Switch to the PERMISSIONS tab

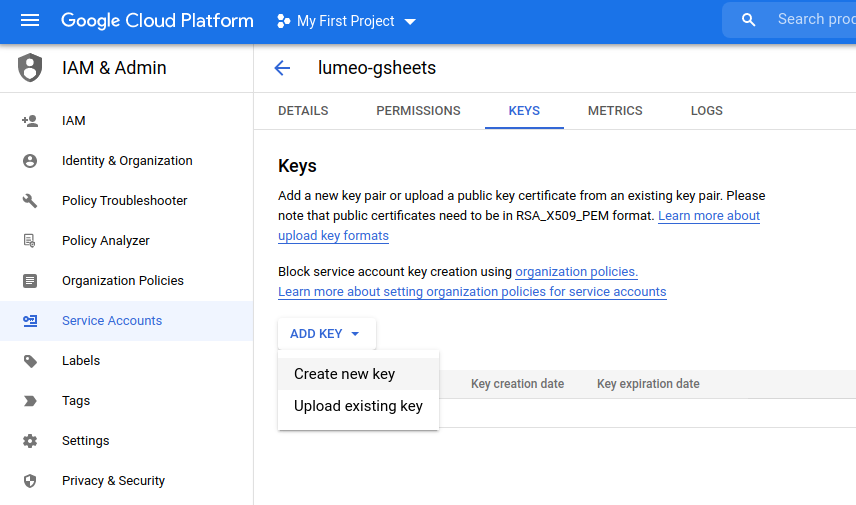418,111
